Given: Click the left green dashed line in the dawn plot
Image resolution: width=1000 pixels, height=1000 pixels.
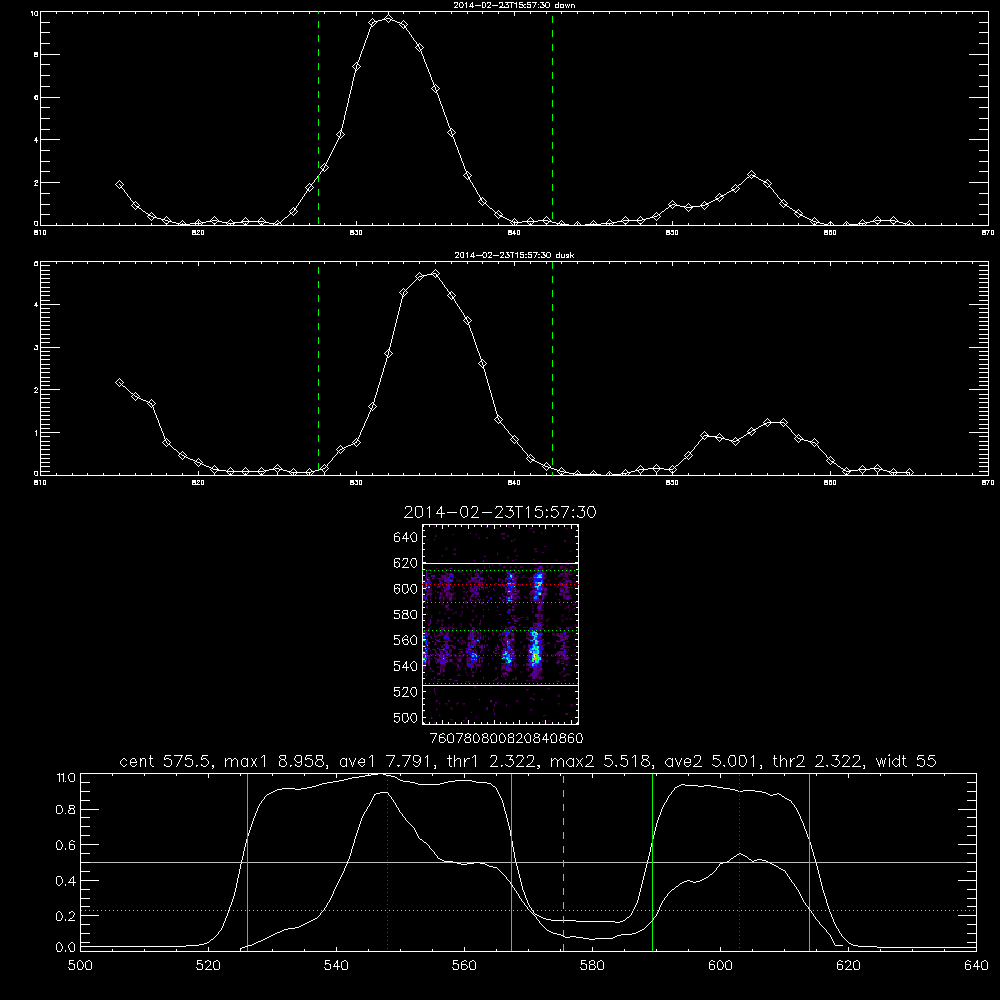Looking at the screenshot, I should [x=318, y=118].
